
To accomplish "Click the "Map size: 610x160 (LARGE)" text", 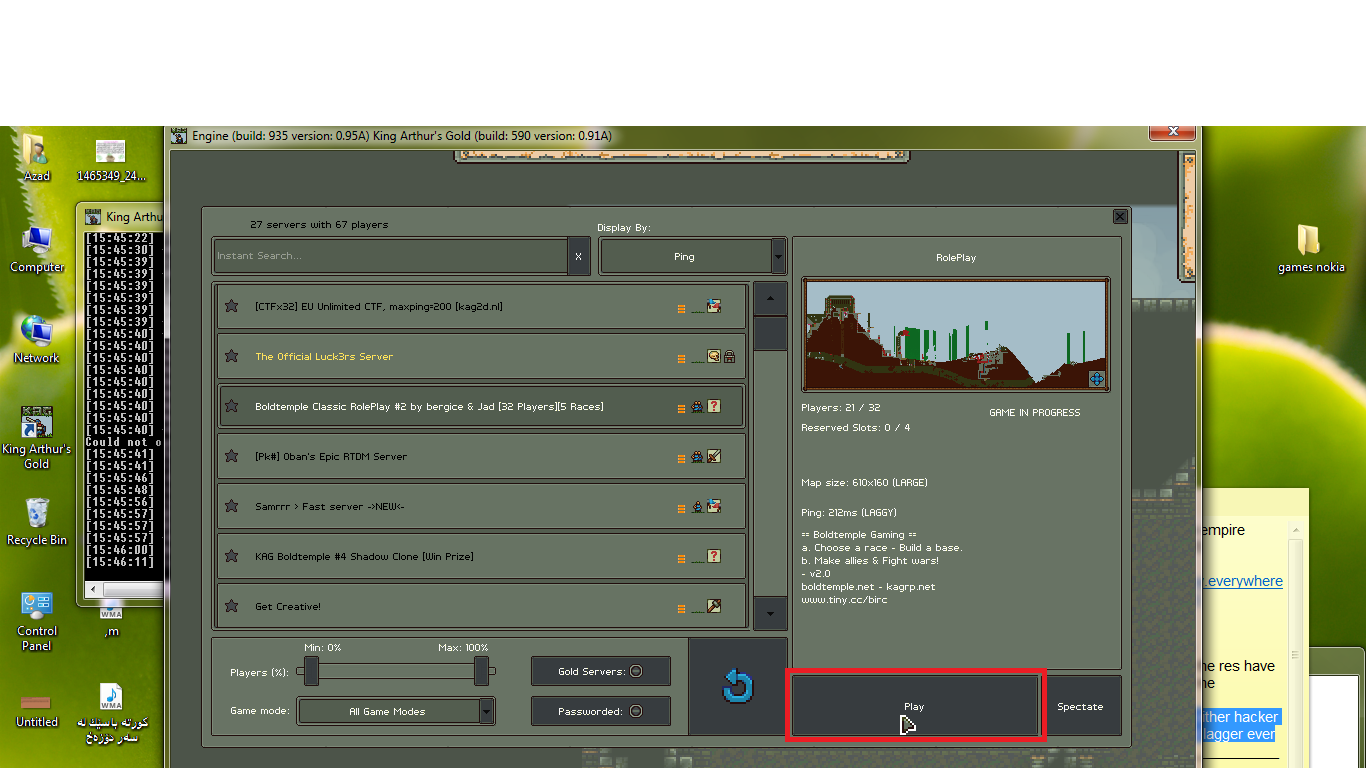I will tap(865, 483).
